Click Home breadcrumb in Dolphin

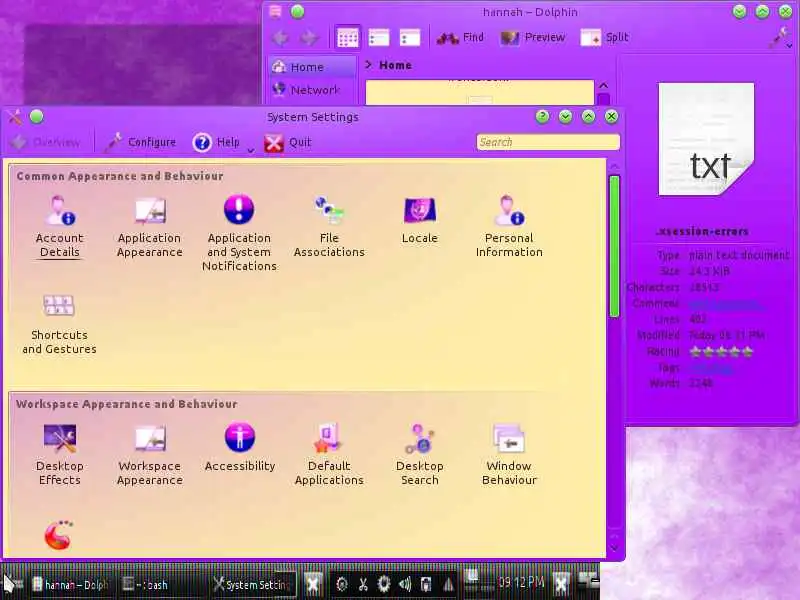click(x=395, y=65)
